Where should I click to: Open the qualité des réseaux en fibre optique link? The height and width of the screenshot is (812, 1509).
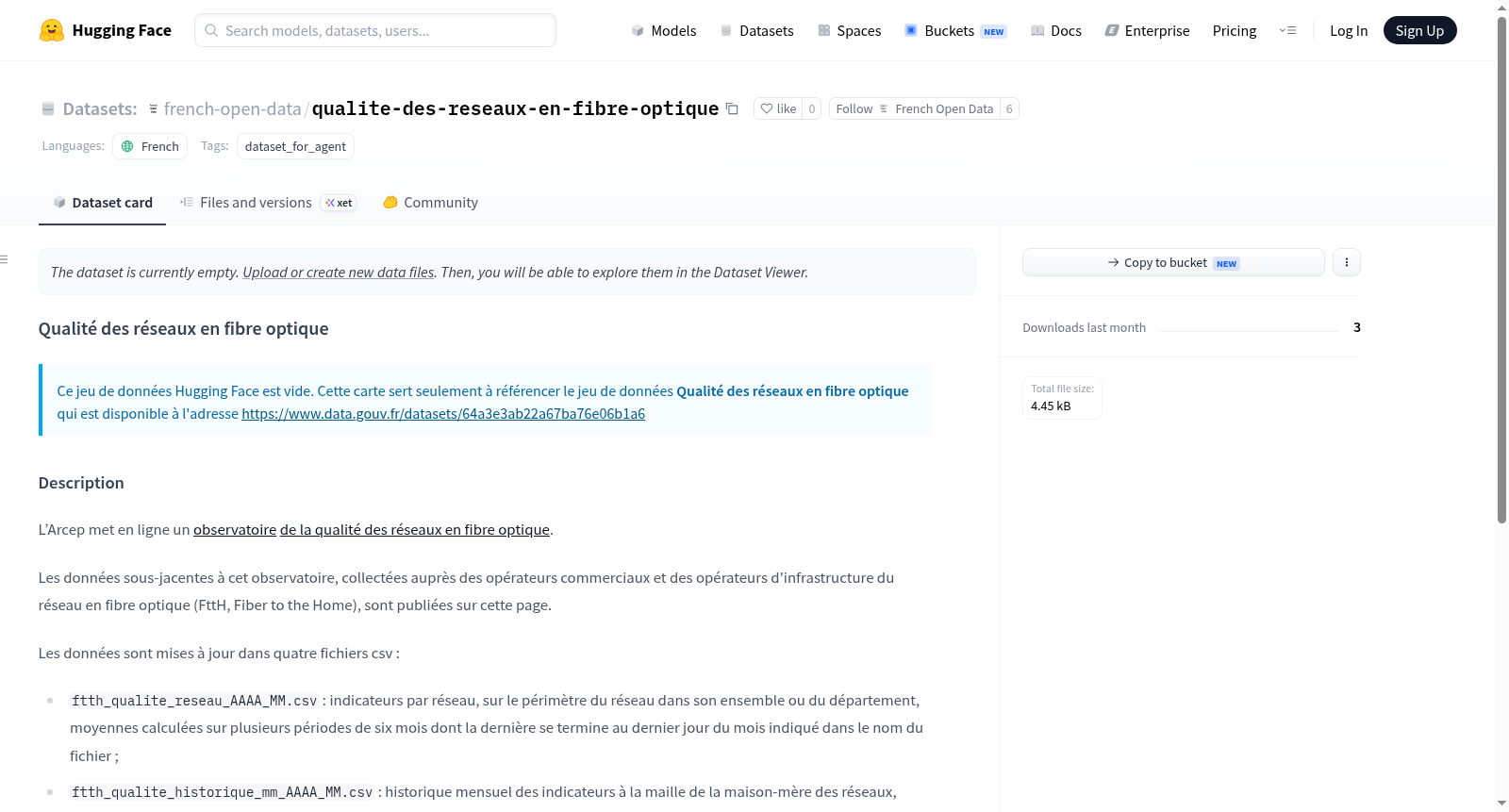click(415, 529)
